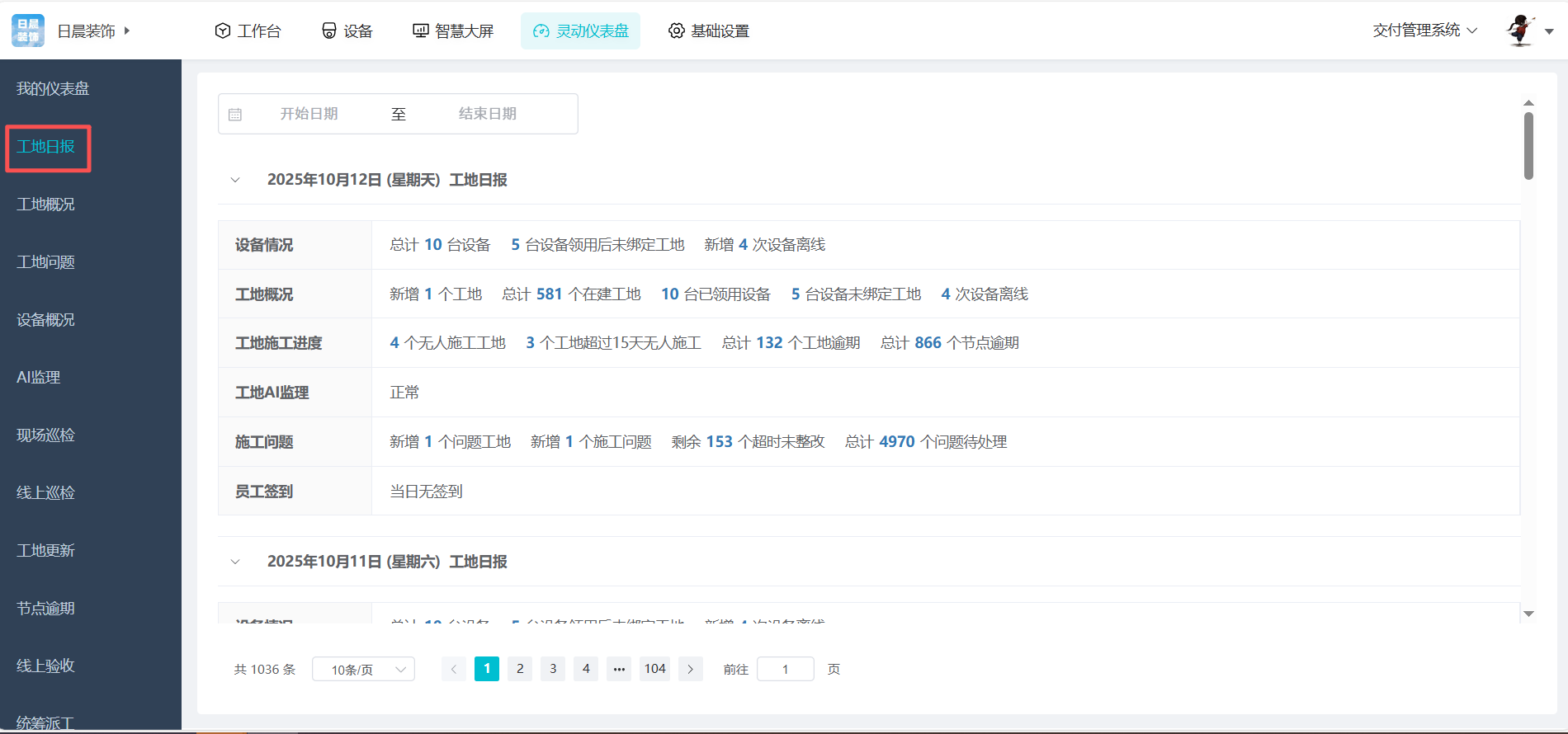Open the 设备 devices section

click(x=347, y=31)
